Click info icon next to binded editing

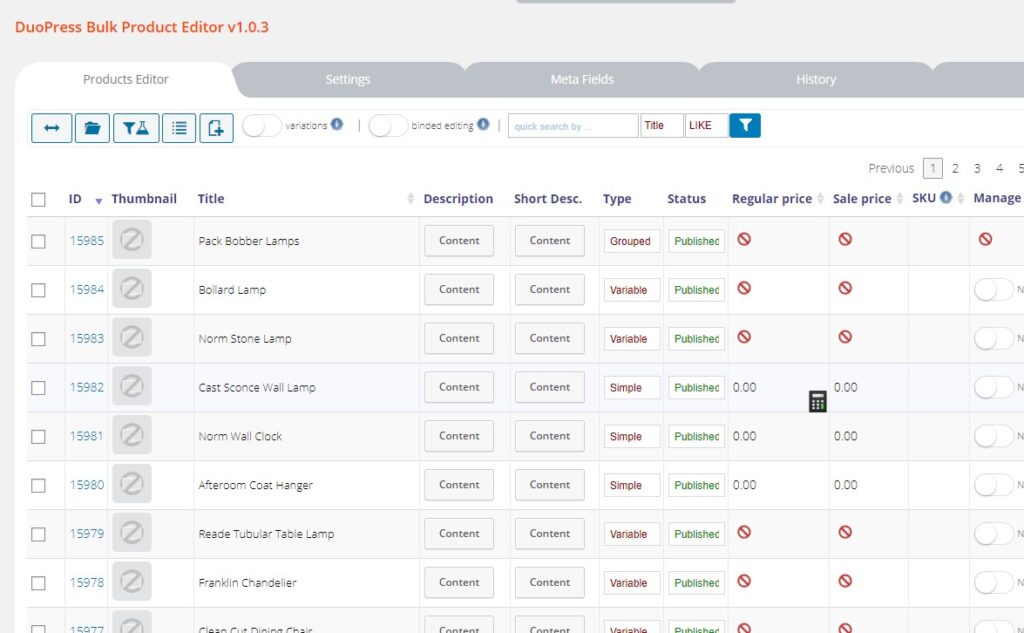[x=483, y=124]
